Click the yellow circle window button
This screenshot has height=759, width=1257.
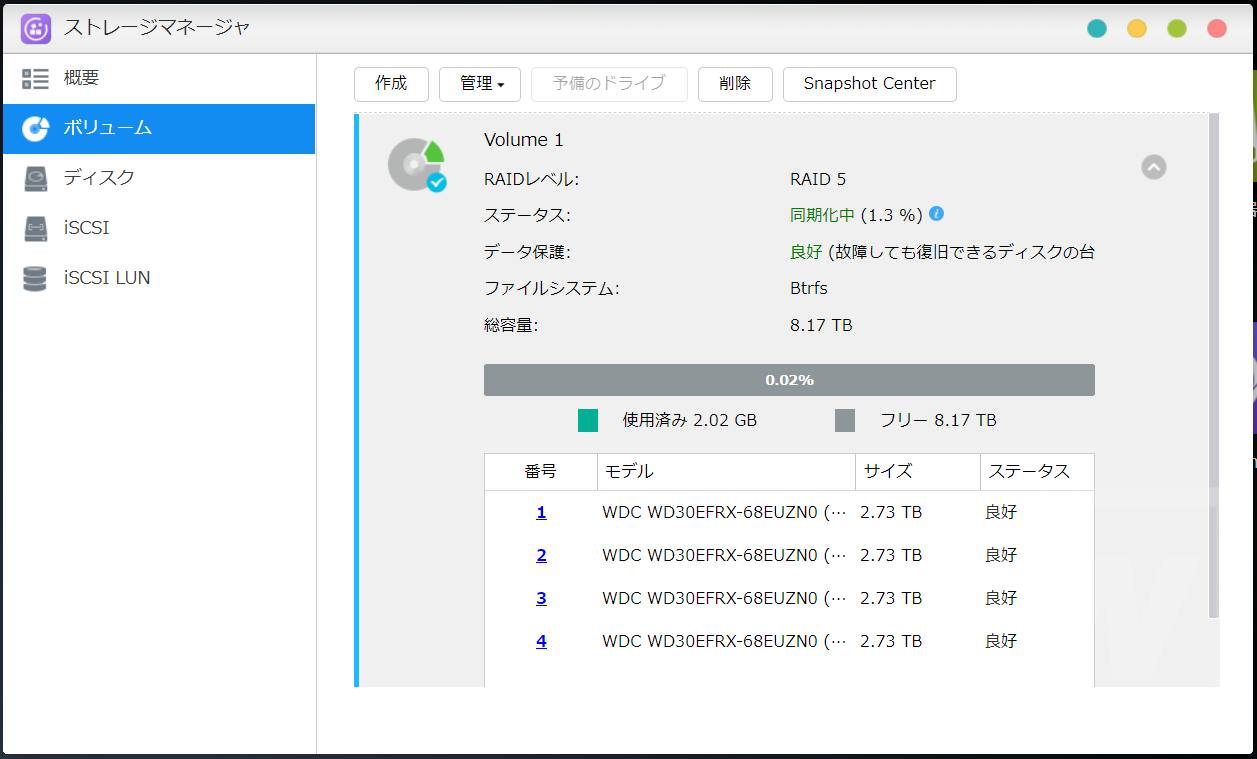pyautogui.click(x=1137, y=28)
